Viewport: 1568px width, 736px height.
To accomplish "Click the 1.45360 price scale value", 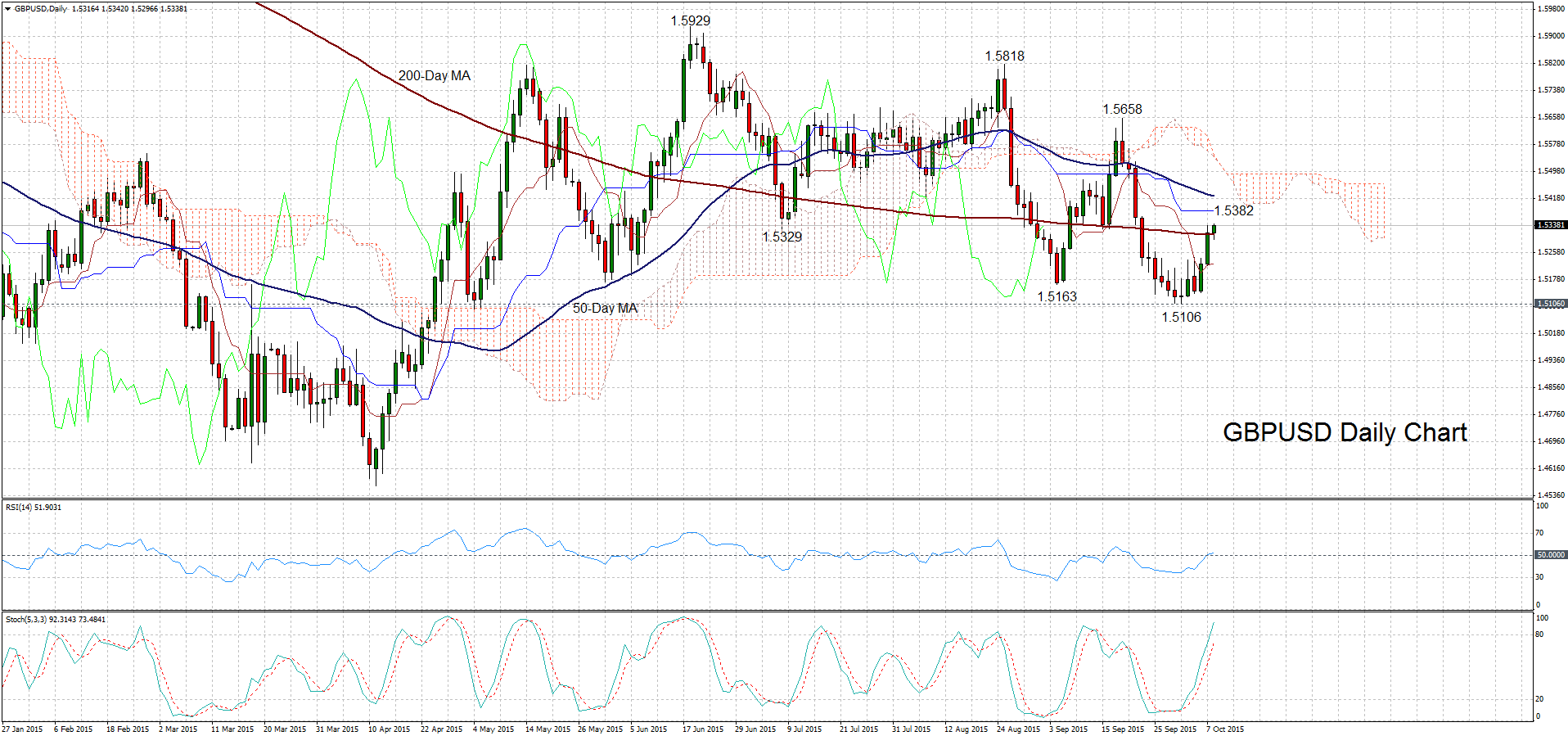I will [1551, 495].
